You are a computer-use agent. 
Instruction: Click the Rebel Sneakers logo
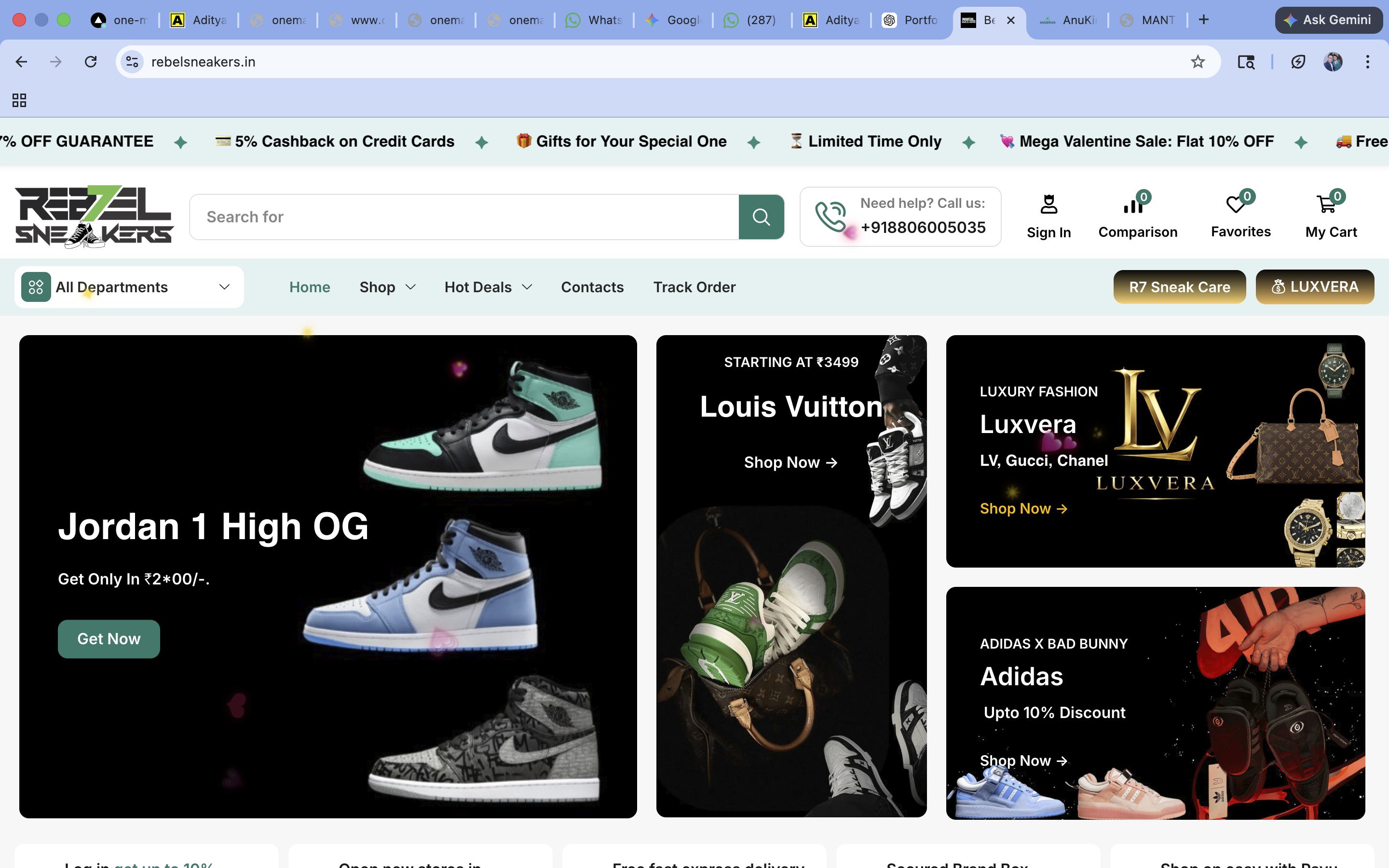coord(94,217)
